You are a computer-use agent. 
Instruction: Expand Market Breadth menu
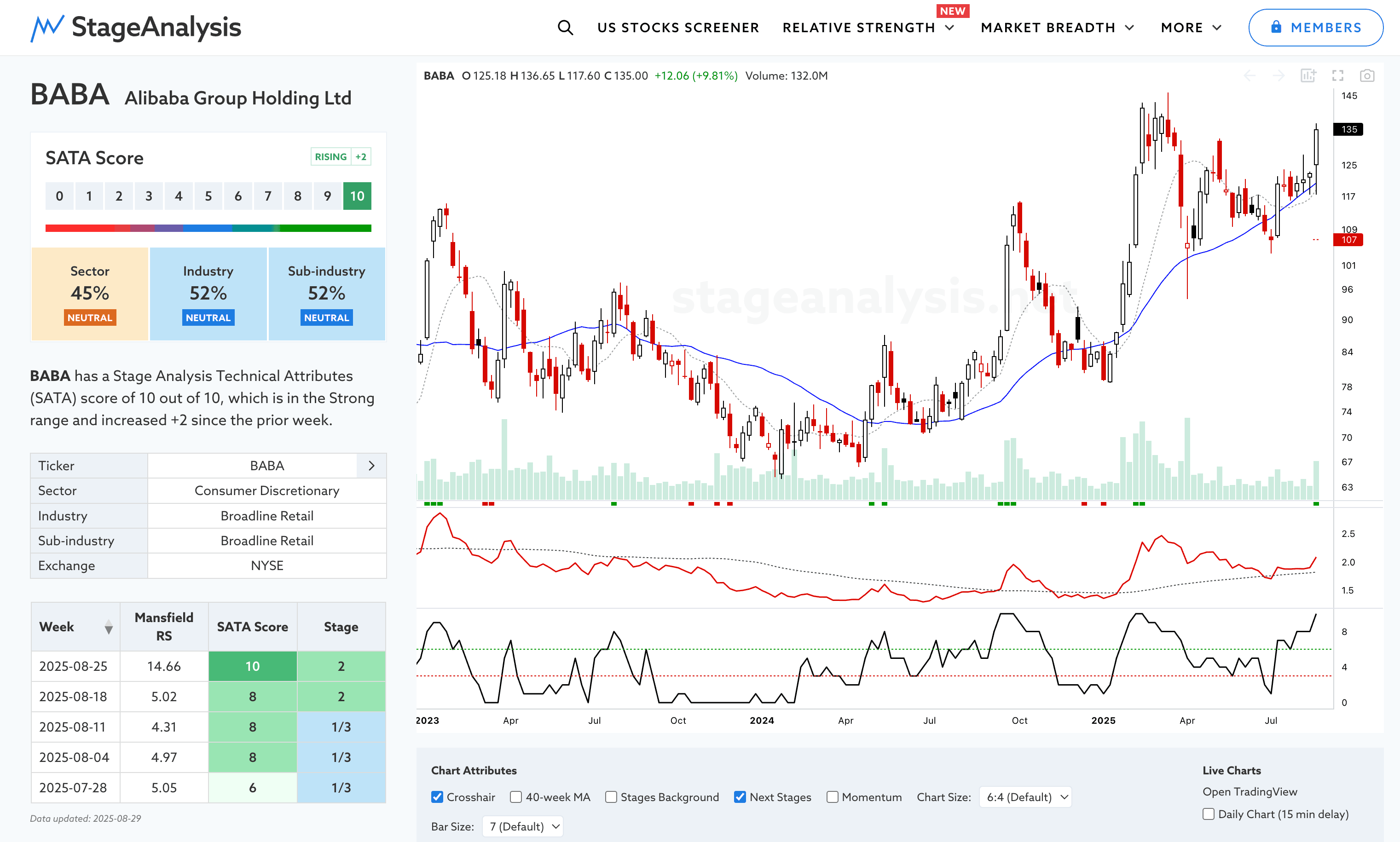(1057, 27)
